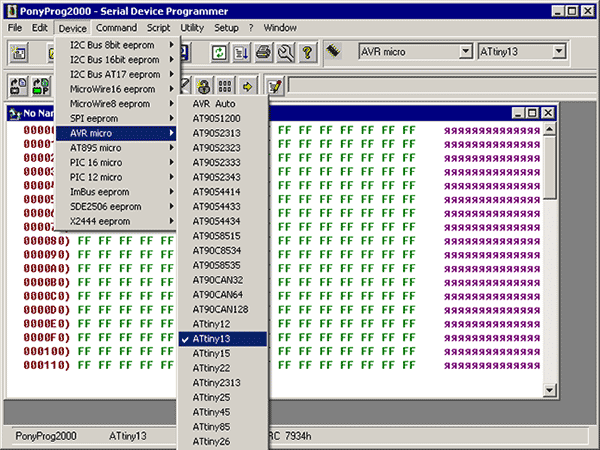The image size is (600, 450).
Task: Click PonyProg2000 title bar application icon
Action: [x=11, y=11]
